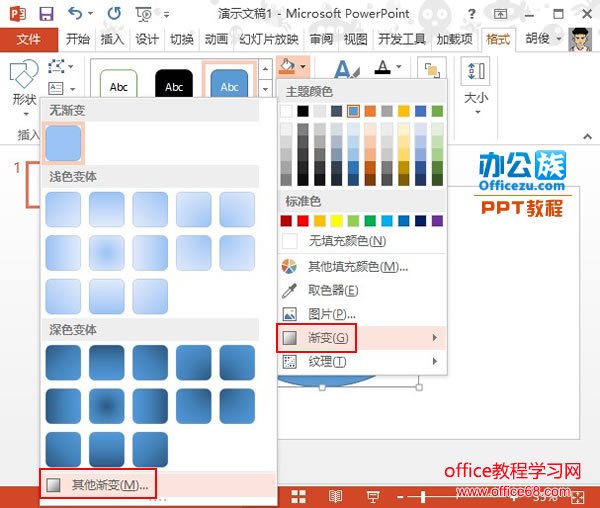Screen dimensions: 600x508
Task: Switch to Slide Sorter view icon
Action: point(298,497)
